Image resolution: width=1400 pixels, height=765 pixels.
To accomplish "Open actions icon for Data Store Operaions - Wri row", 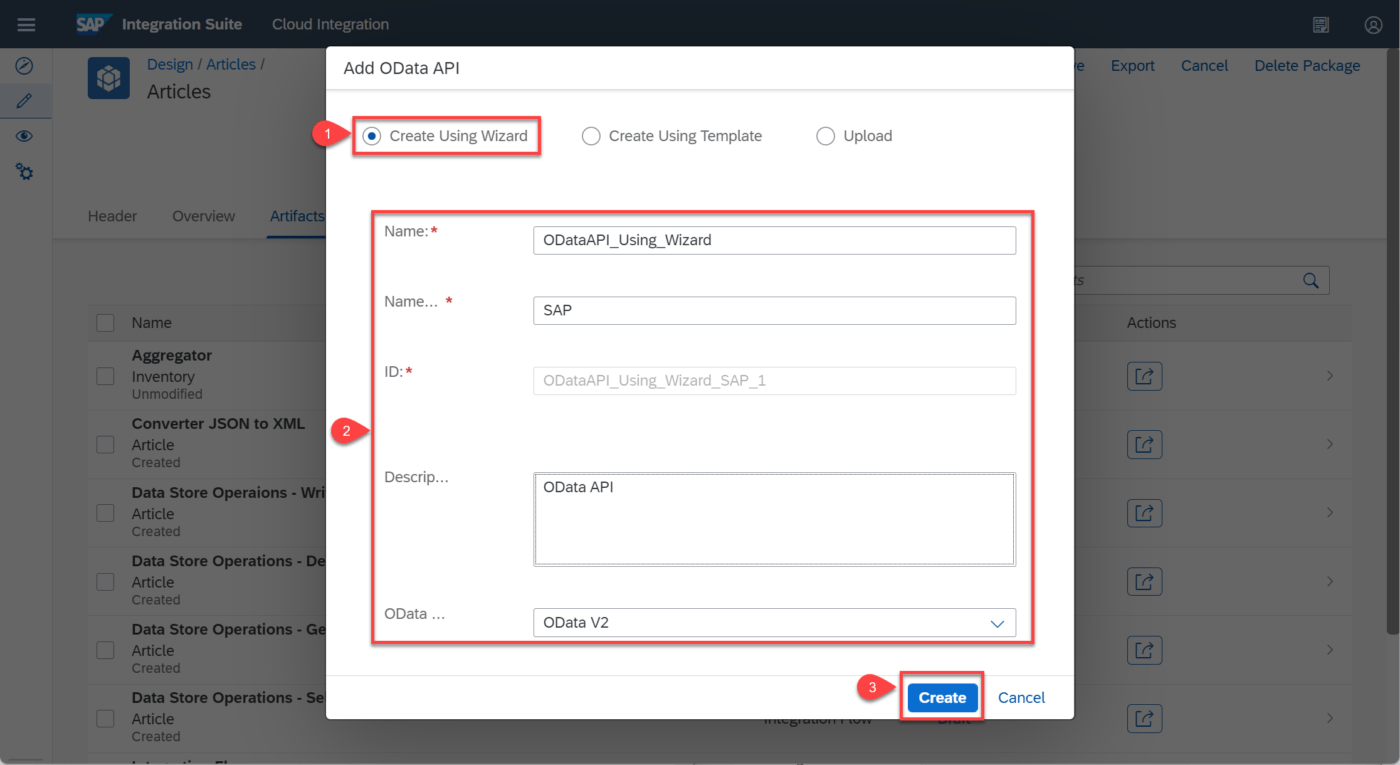I will click(x=1145, y=513).
